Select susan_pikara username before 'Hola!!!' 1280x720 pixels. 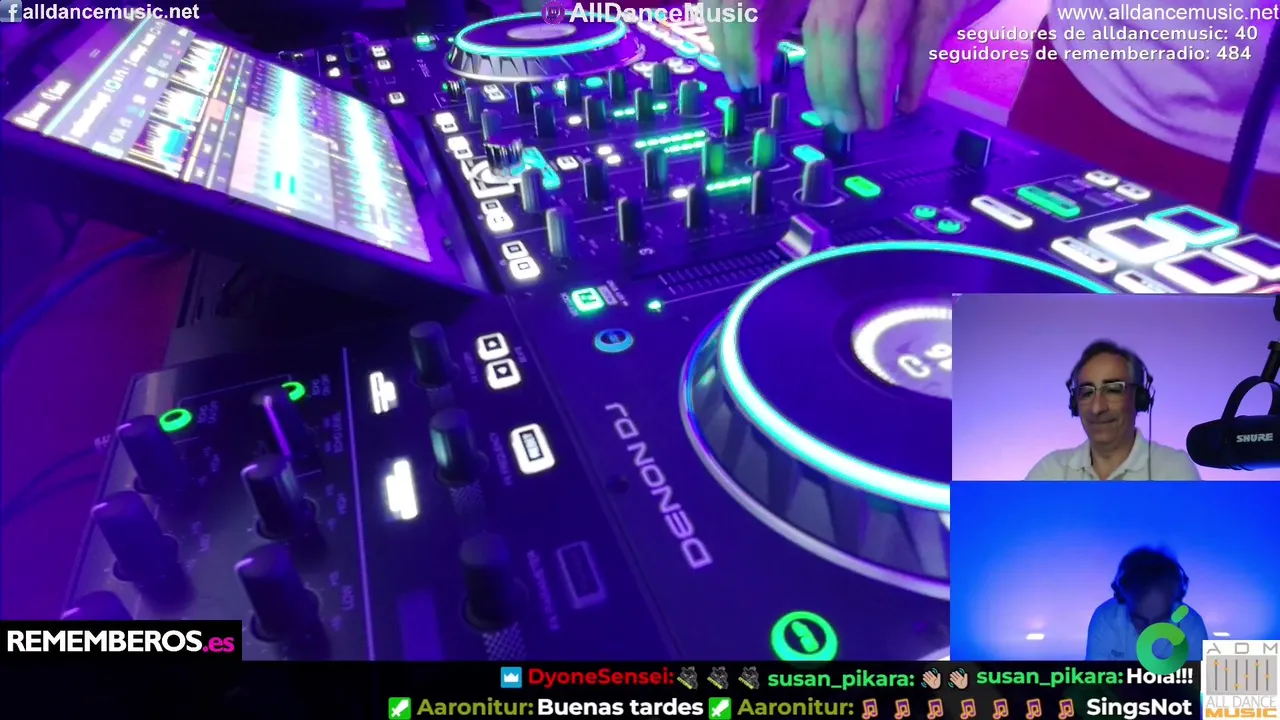pos(1050,678)
